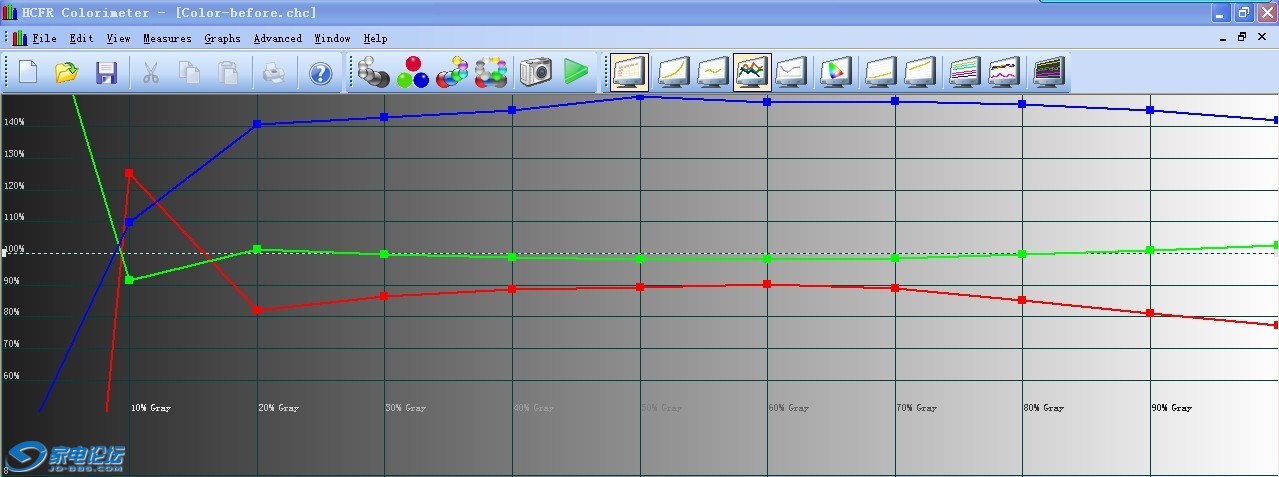Open help with the question mark icon
The height and width of the screenshot is (477, 1279).
click(320, 72)
